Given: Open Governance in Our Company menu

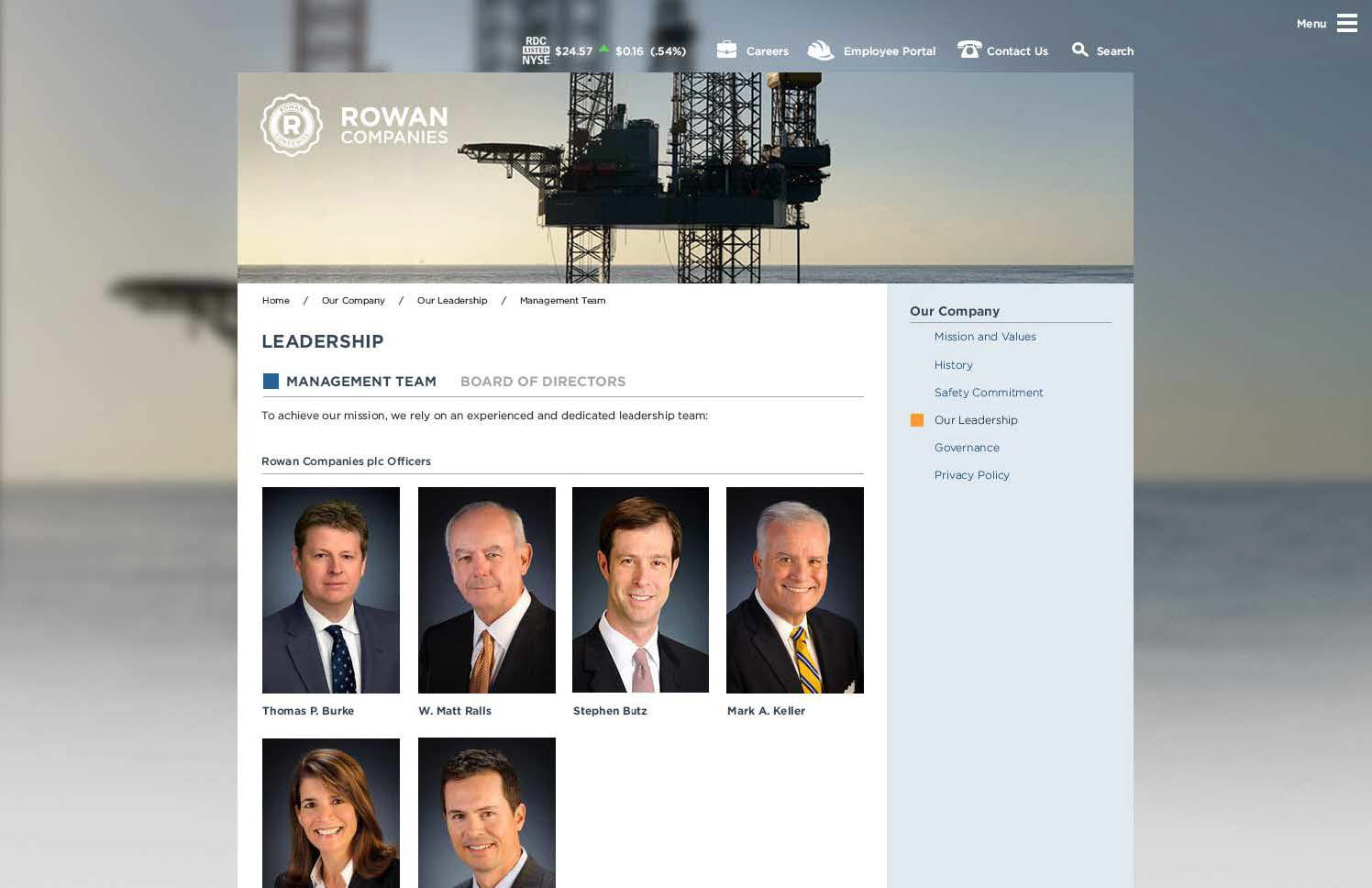Looking at the screenshot, I should pyautogui.click(x=967, y=448).
